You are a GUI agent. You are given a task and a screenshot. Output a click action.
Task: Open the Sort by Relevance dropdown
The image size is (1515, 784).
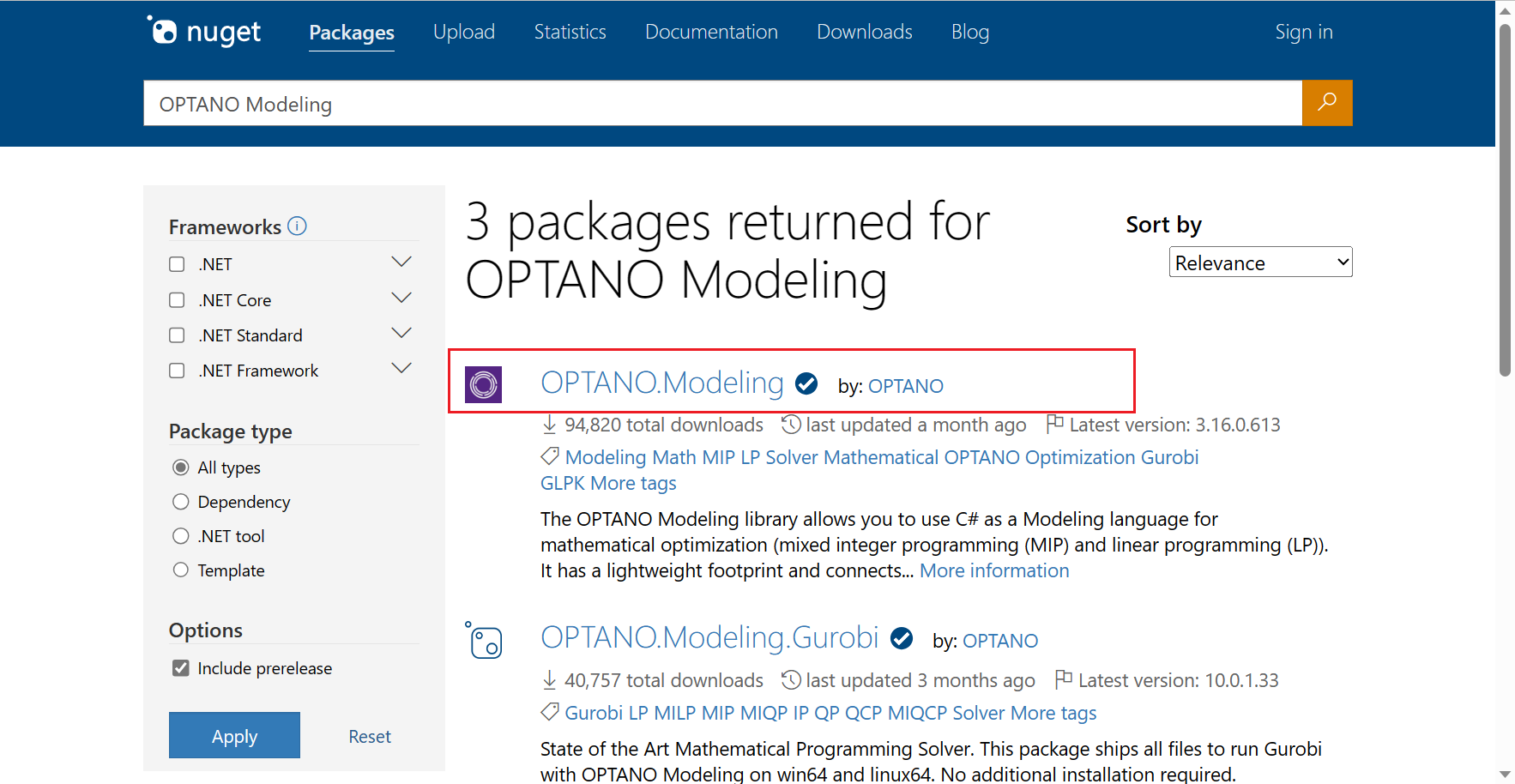click(1260, 262)
